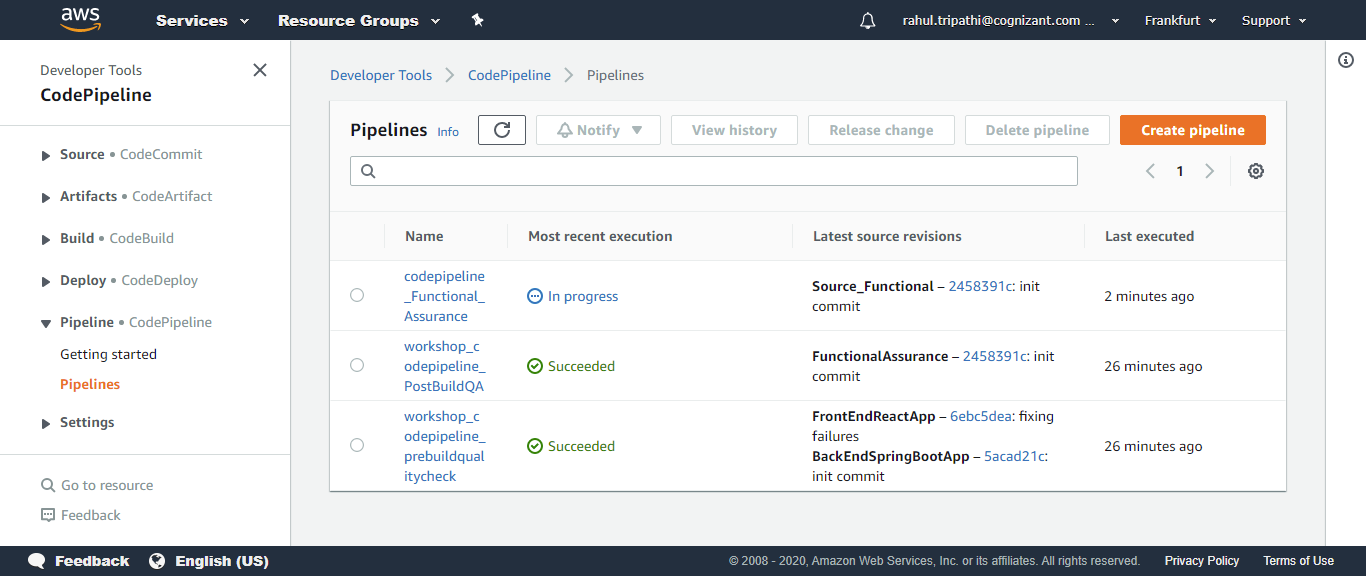Click the Last executed column header
Image resolution: width=1366 pixels, height=576 pixels.
[x=1149, y=236]
